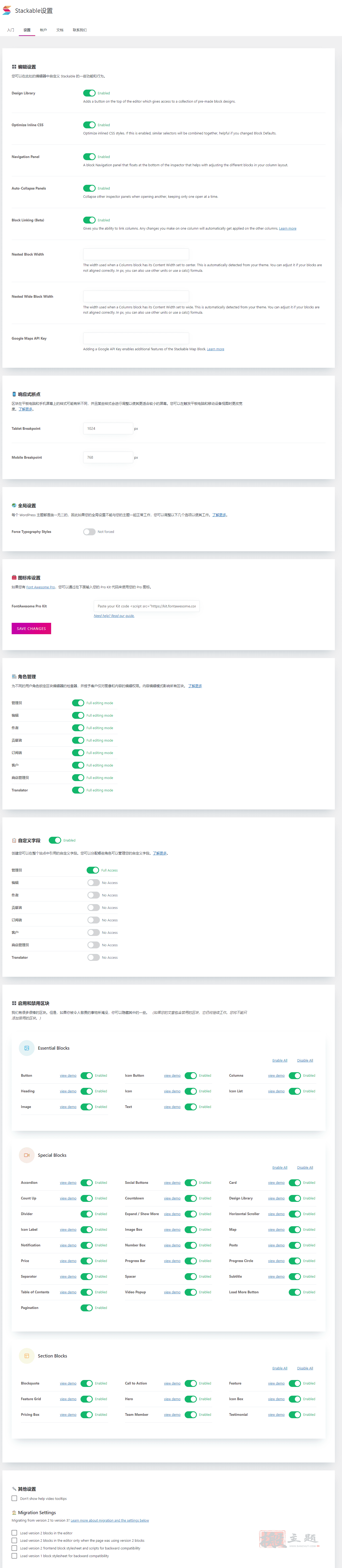This screenshot has width=342, height=1568.
Task: Toggle the custom fields Enabled switch
Action: [x=55, y=840]
